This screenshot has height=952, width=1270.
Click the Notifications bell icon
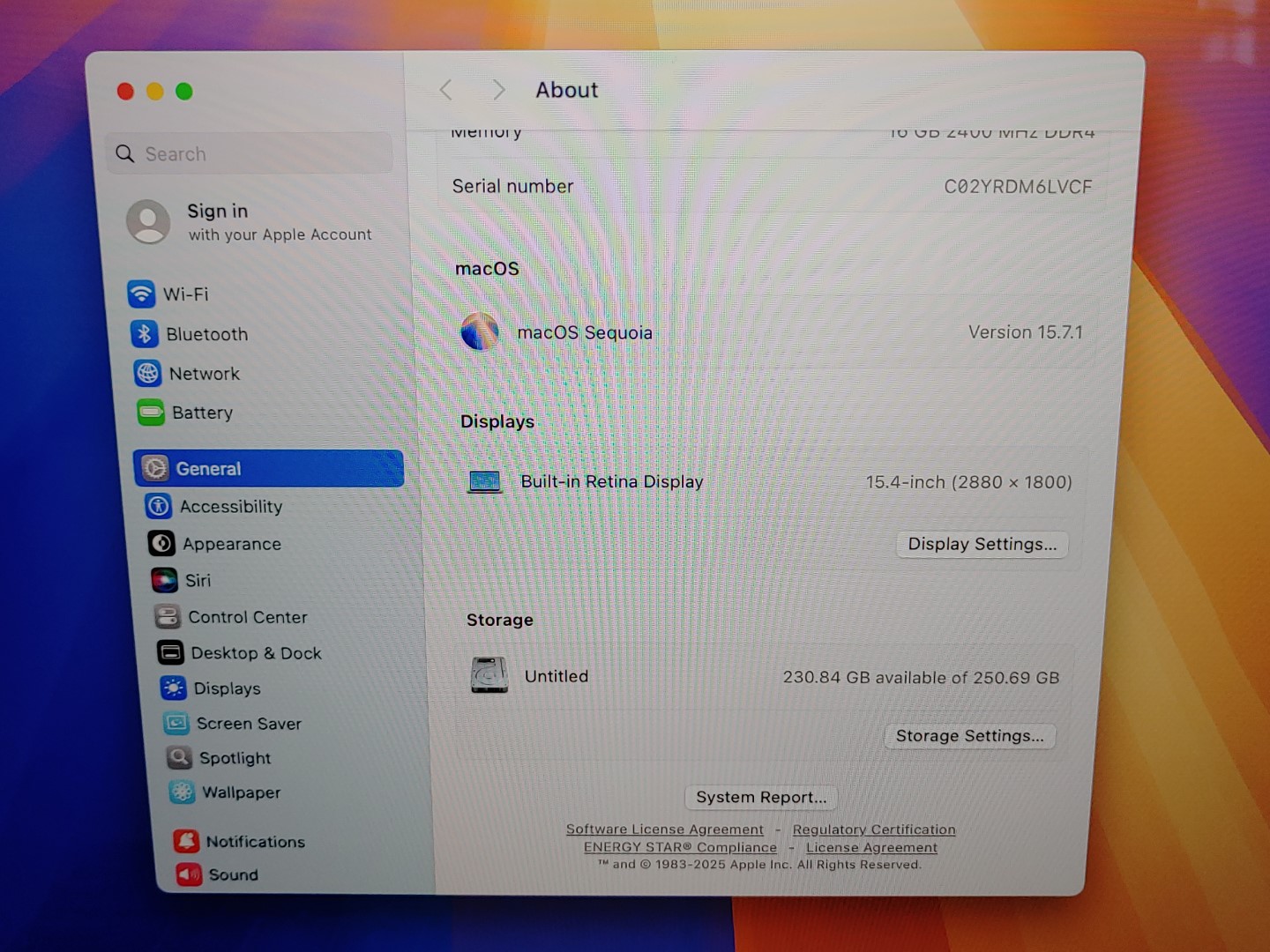coord(186,841)
